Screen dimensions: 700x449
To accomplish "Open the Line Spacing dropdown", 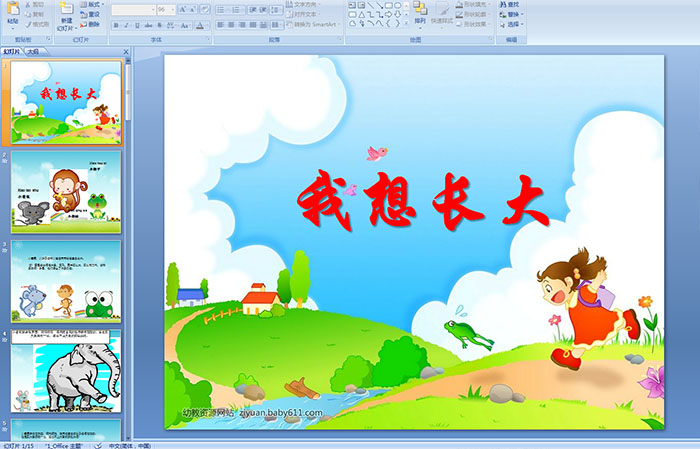I will [x=276, y=9].
